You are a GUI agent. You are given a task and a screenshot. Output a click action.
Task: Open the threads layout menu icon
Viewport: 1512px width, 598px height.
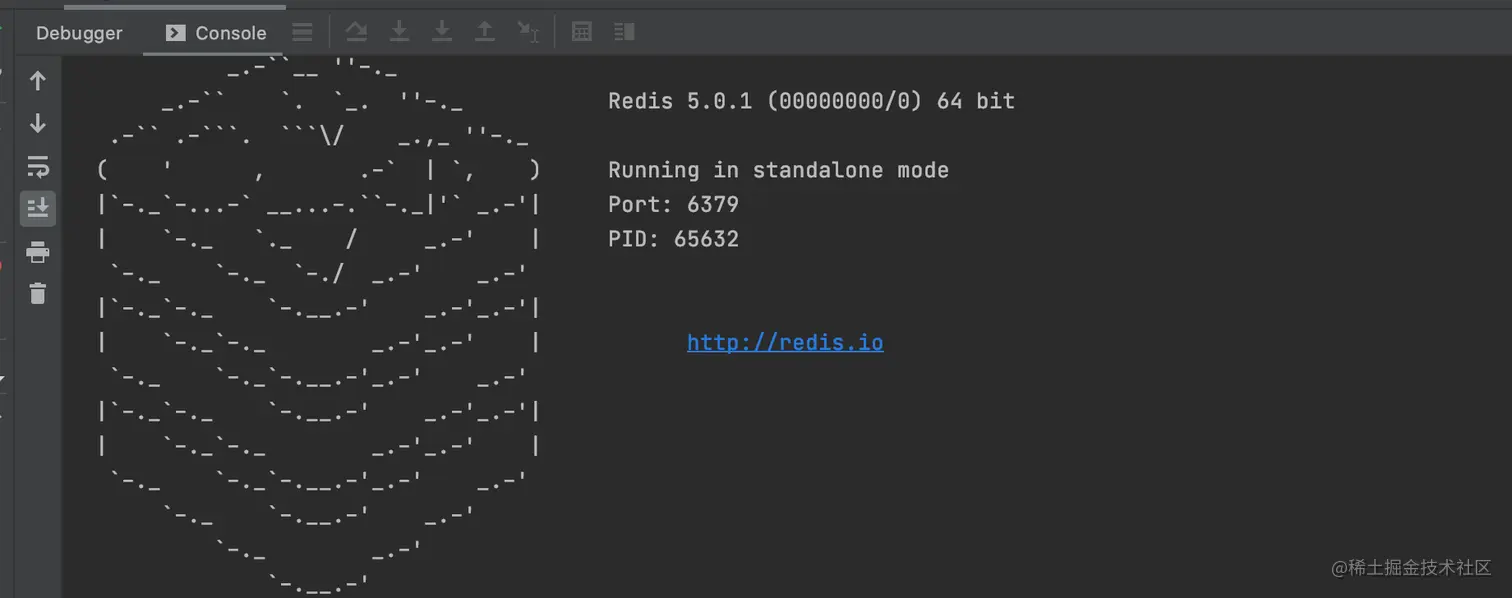tap(302, 33)
